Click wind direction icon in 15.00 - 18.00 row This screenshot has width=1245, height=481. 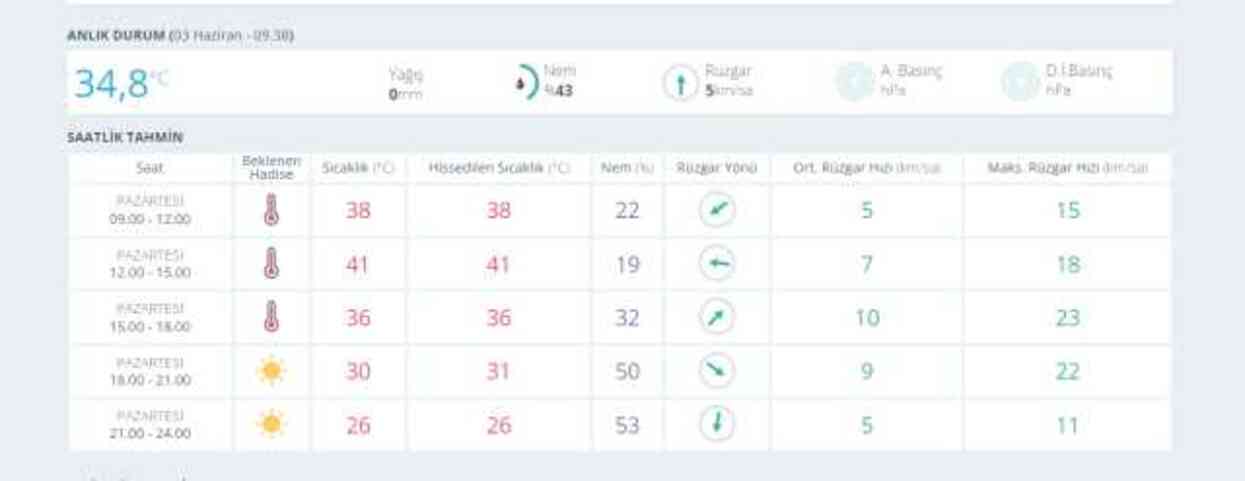[717, 318]
